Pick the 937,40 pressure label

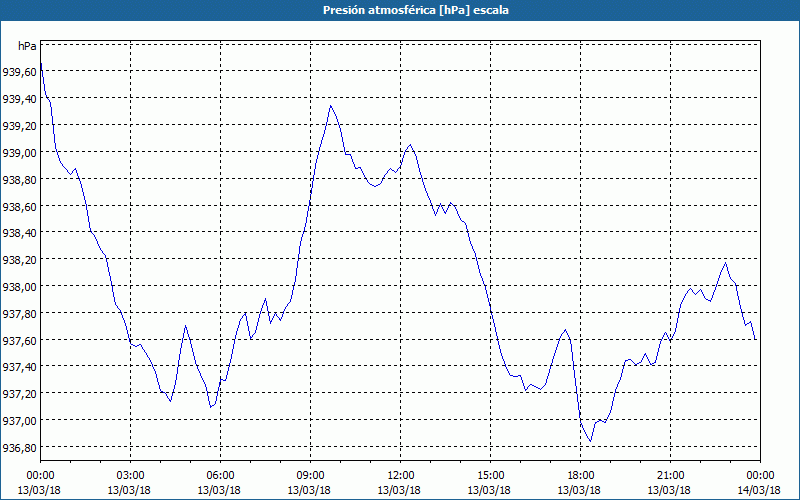point(19,366)
